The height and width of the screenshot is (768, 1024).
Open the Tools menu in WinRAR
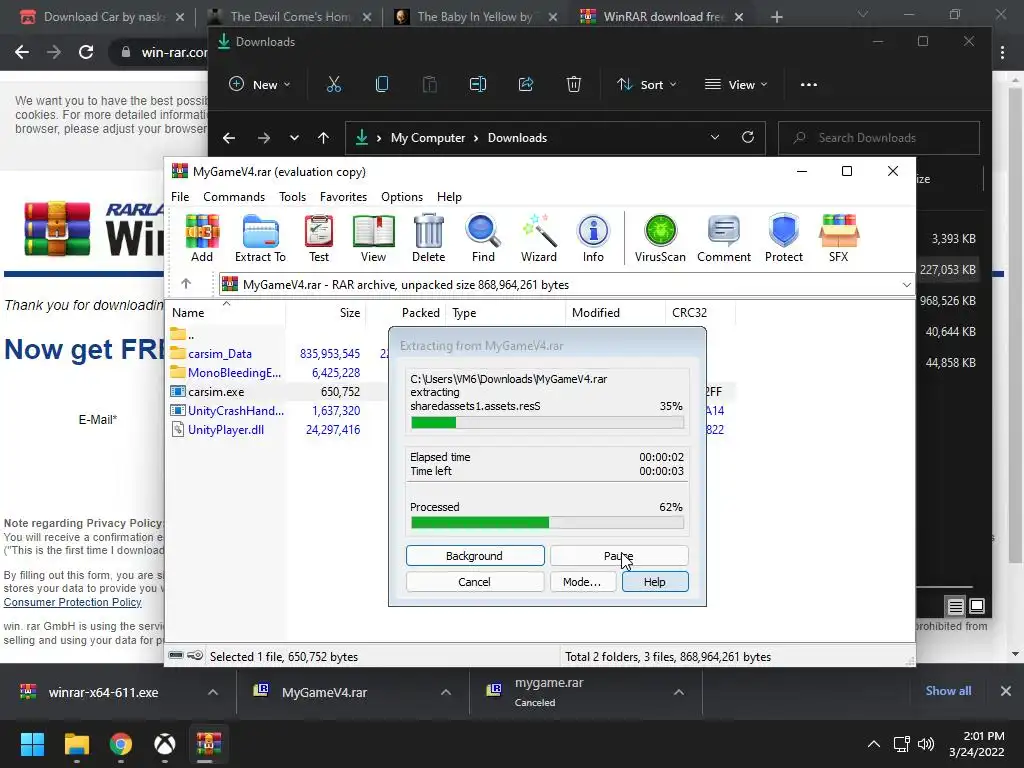tap(292, 197)
